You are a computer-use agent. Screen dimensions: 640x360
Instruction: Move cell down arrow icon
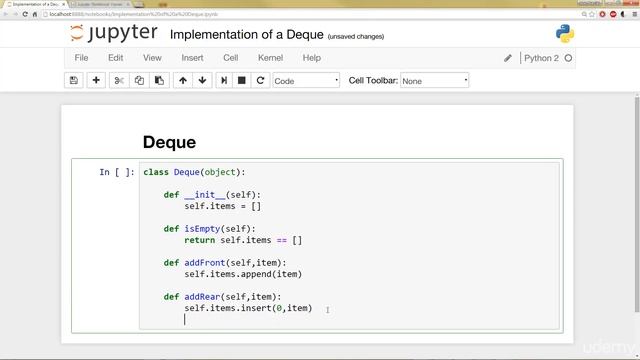pos(202,80)
